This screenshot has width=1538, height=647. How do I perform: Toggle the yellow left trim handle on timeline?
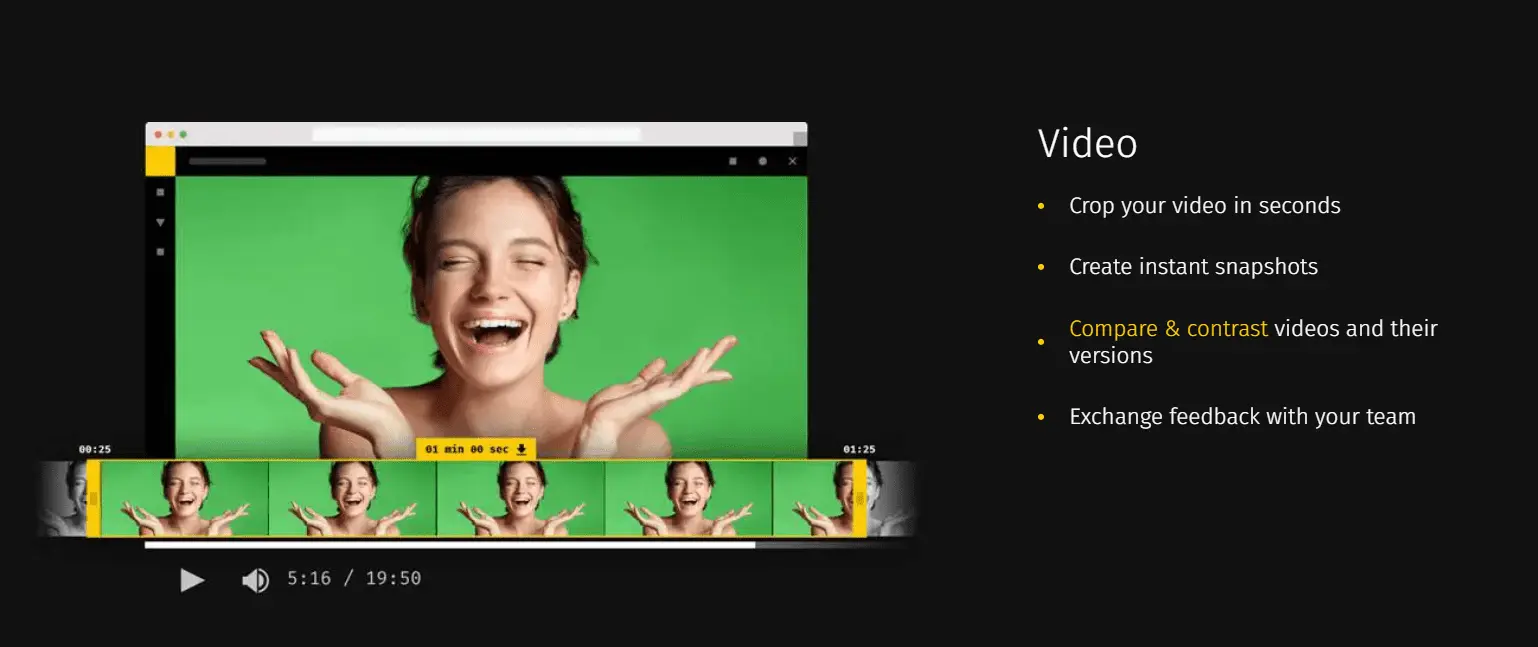(91, 499)
